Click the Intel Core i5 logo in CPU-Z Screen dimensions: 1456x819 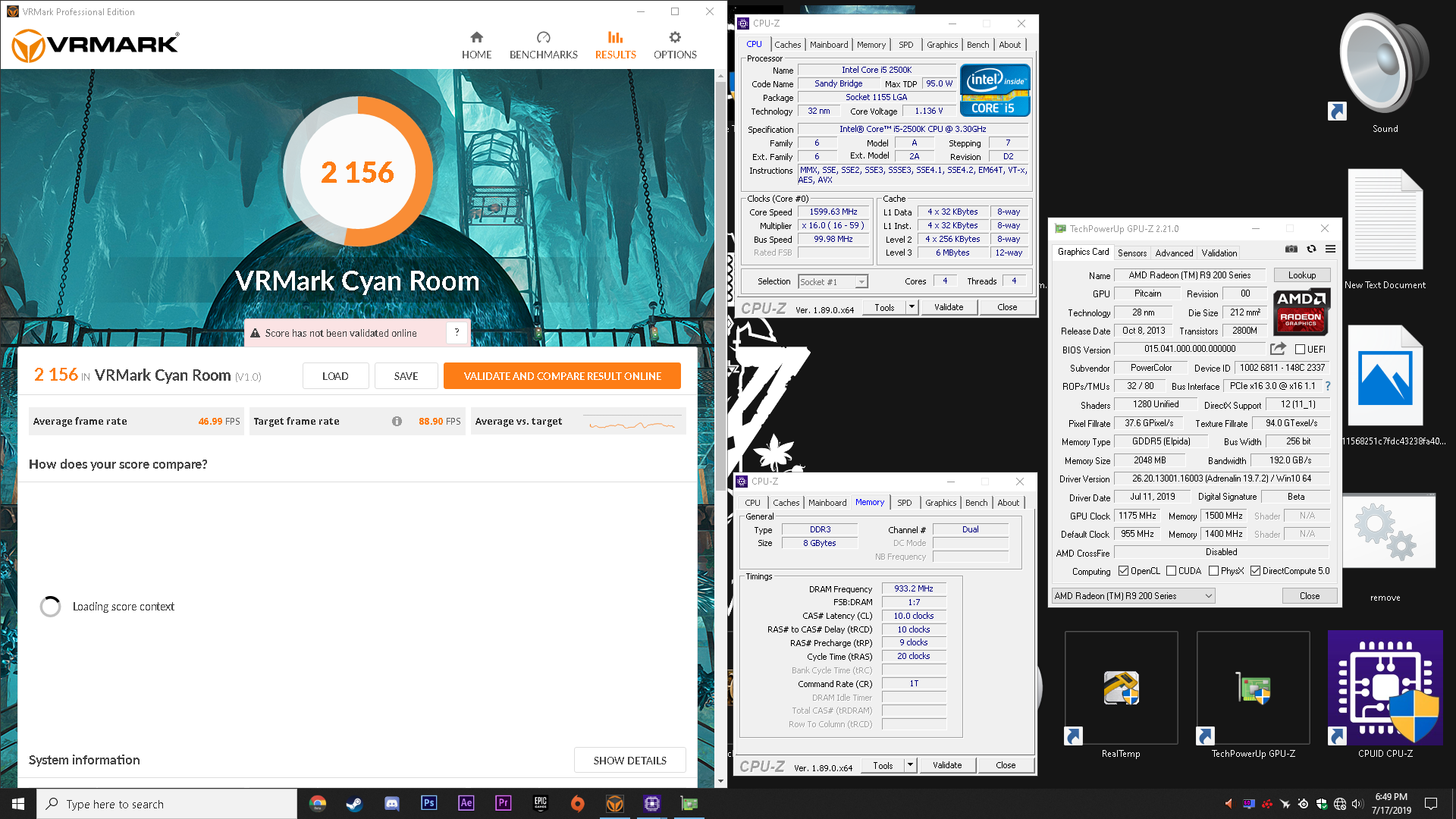coord(995,90)
